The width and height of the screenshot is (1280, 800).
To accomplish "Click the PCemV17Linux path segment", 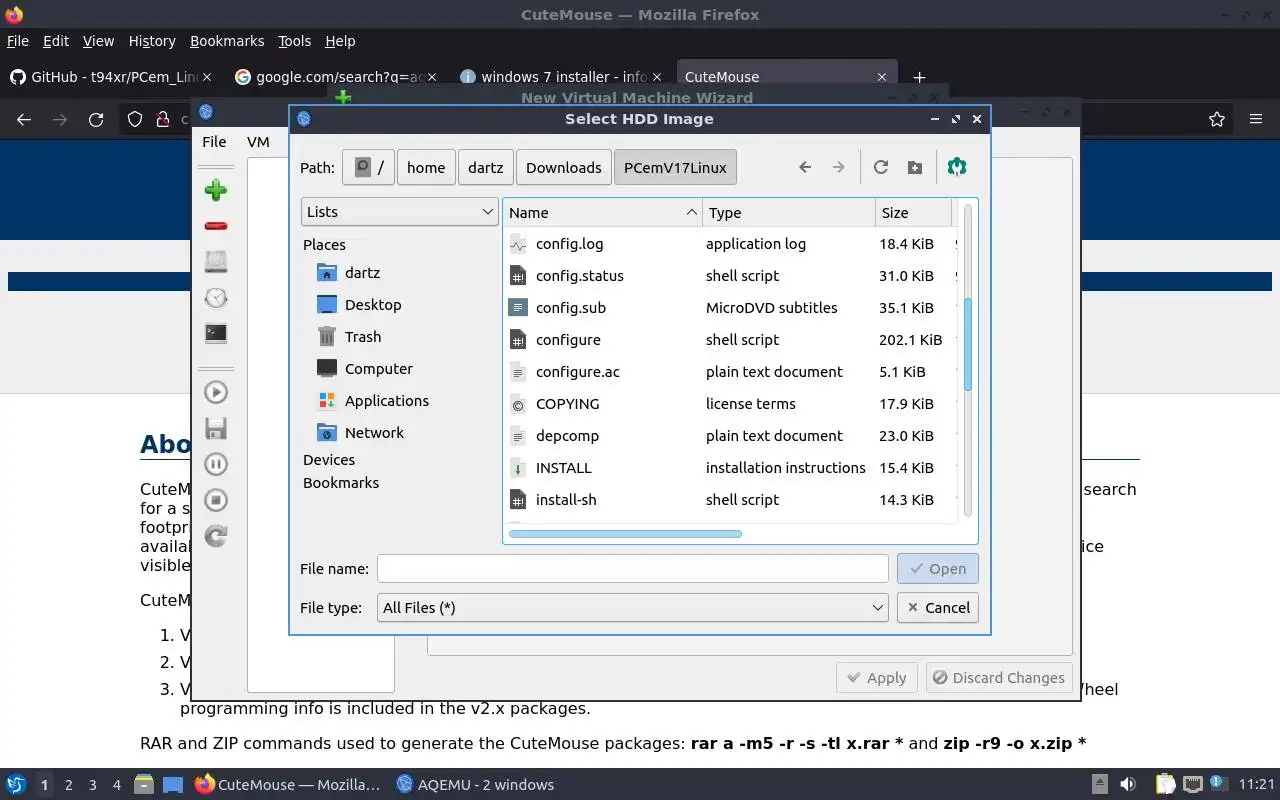I will [676, 167].
